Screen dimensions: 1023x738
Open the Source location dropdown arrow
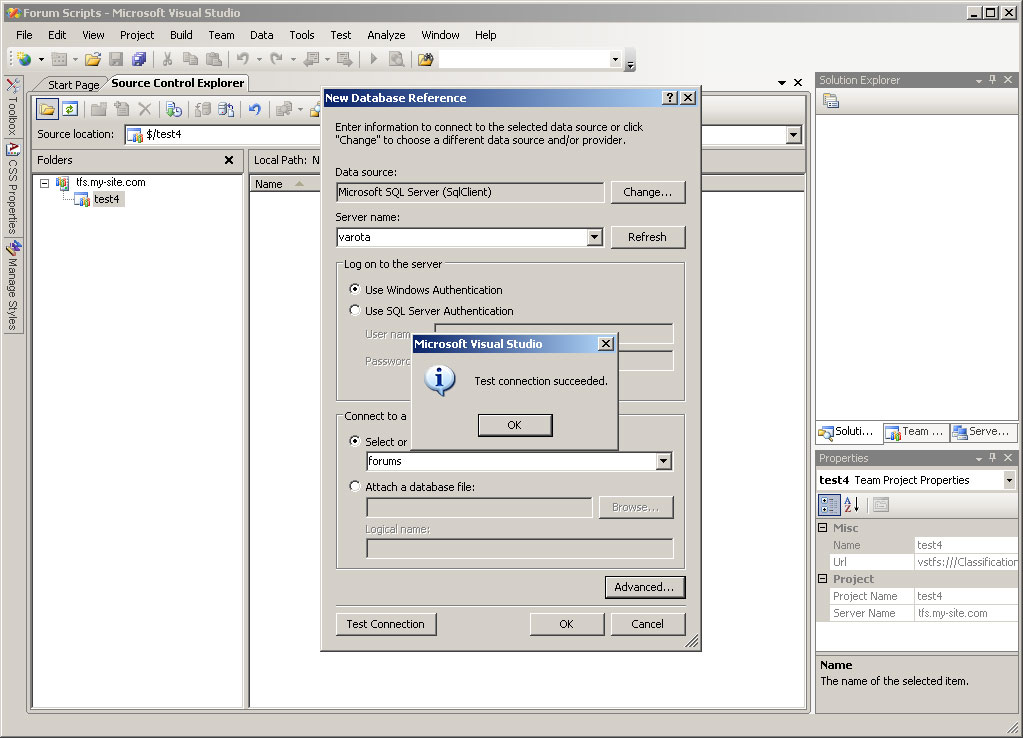click(793, 135)
